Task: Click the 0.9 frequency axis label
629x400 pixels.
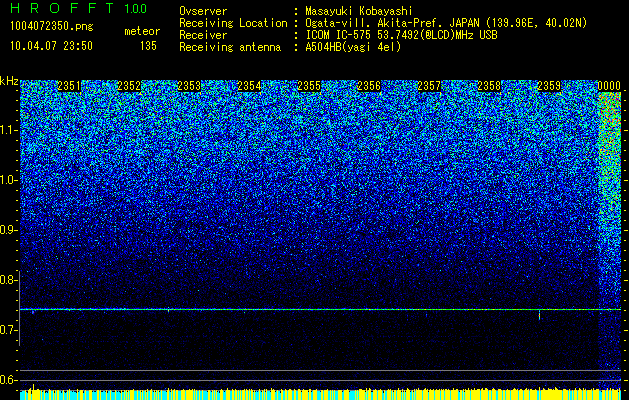Action: tap(8, 230)
